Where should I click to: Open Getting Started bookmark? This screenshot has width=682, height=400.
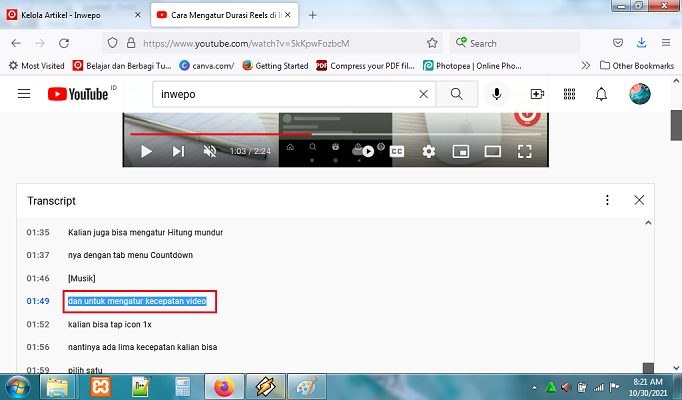[275, 66]
